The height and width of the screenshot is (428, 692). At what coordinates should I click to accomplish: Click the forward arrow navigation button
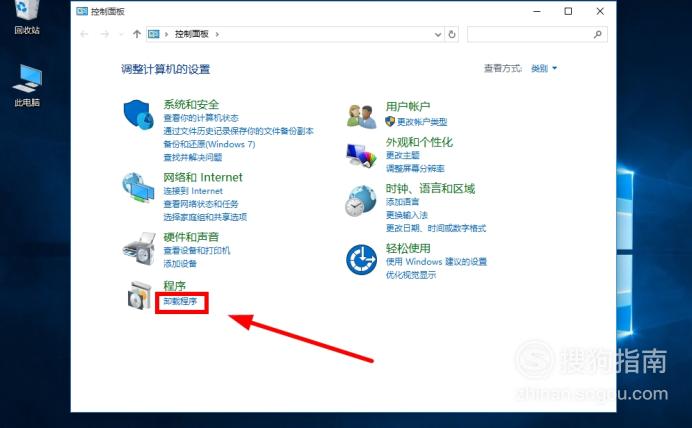pyautogui.click(x=105, y=34)
